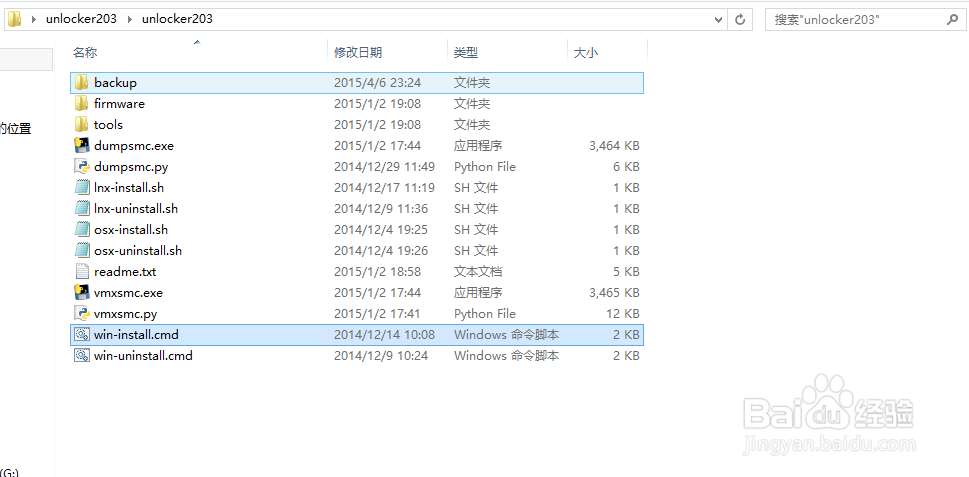Click the dumpsmc.exe application icon
Viewport: 969px width, 477px height.
pyautogui.click(x=82, y=145)
